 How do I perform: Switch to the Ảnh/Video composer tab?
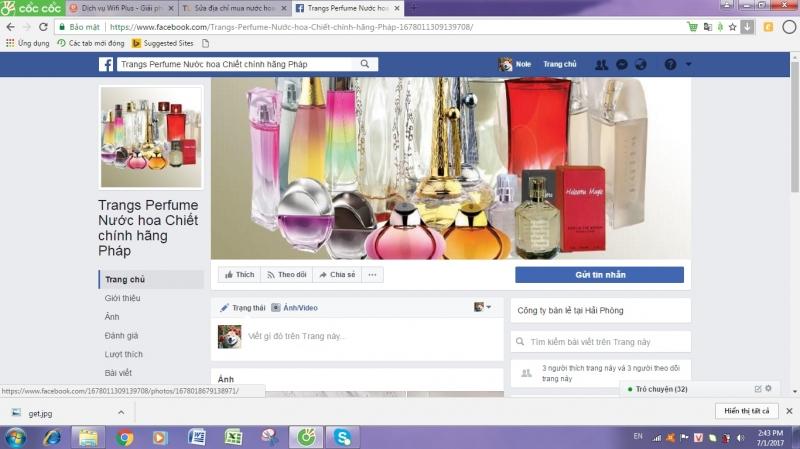[295, 307]
